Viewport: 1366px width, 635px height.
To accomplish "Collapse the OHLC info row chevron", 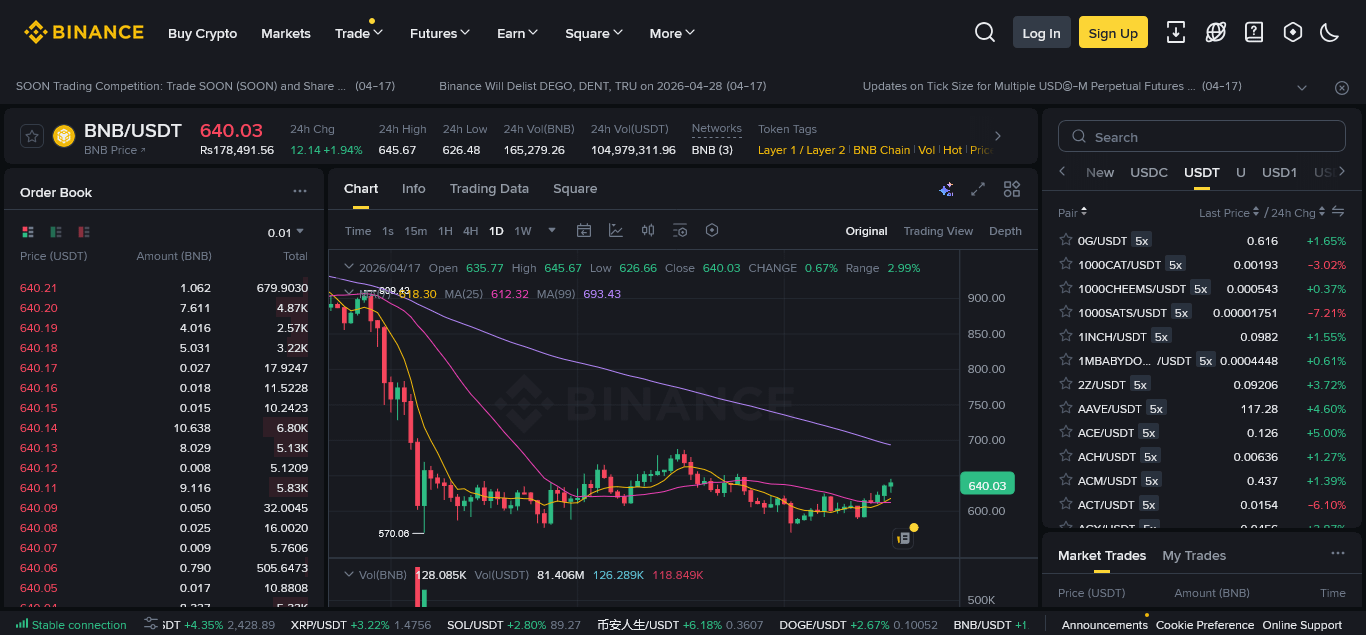I will click(348, 267).
